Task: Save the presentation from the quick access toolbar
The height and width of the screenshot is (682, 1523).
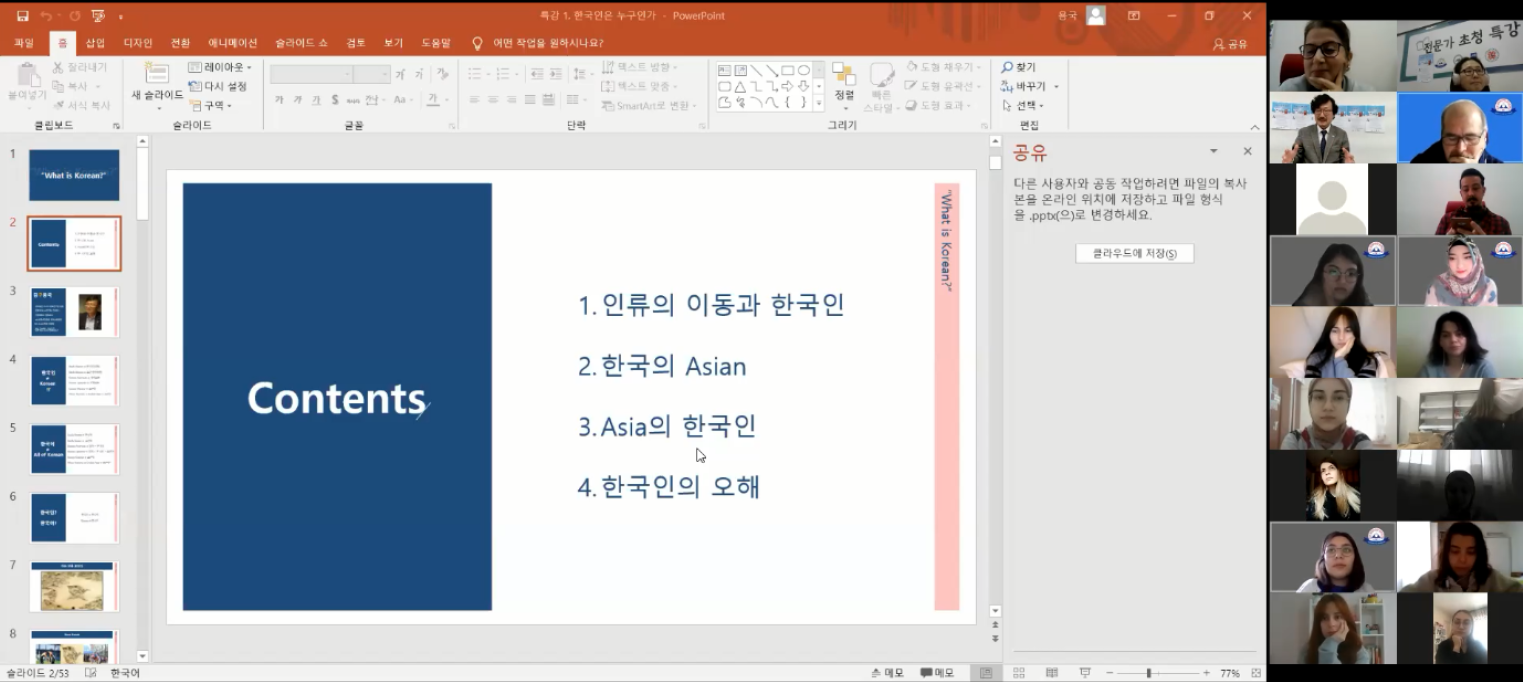Action: tap(23, 16)
